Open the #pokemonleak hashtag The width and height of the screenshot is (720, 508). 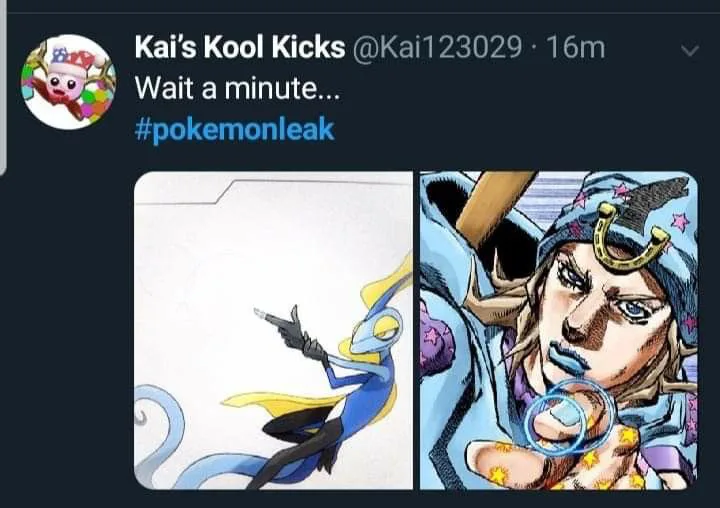[x=234, y=129]
